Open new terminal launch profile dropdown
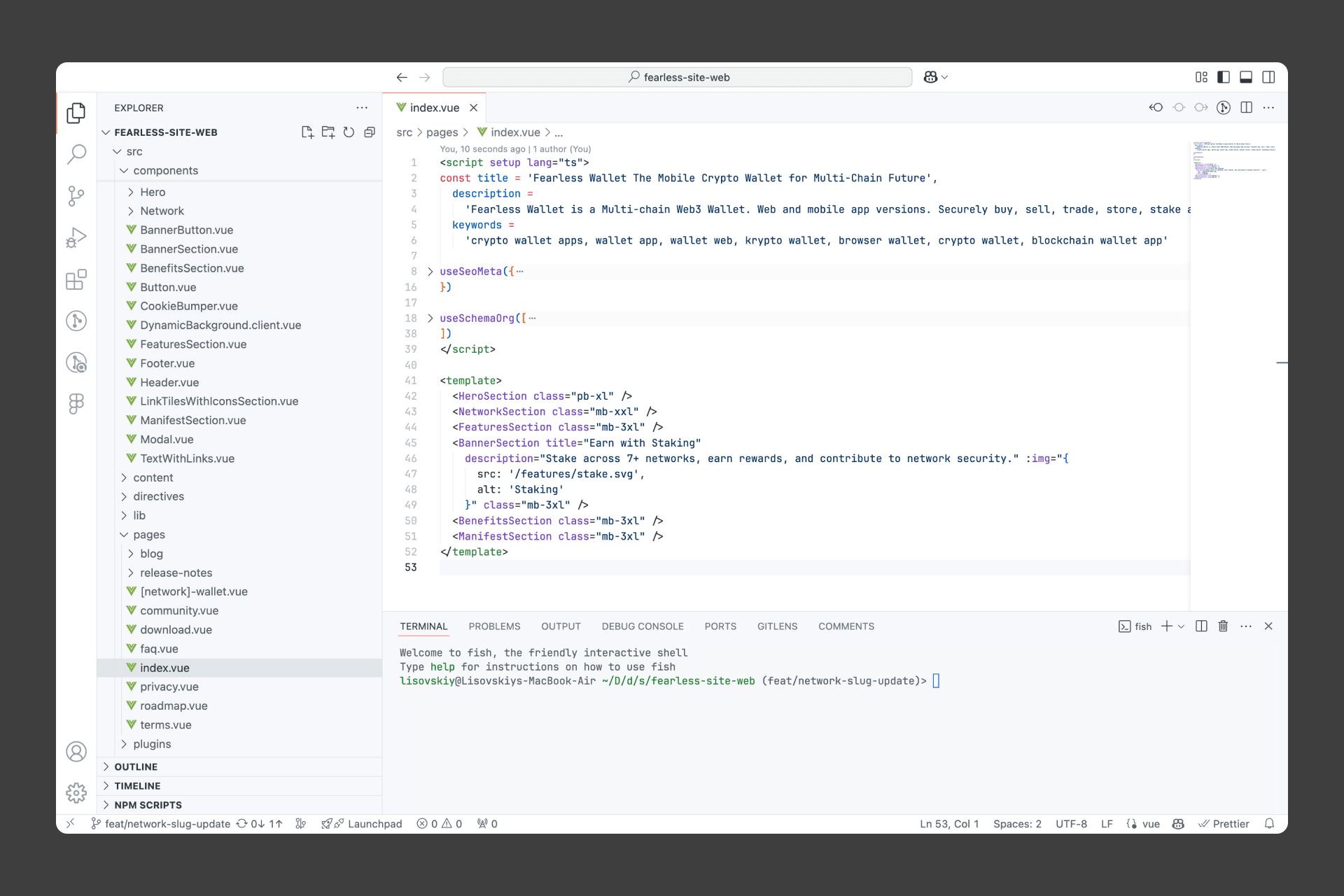 coord(1182,626)
